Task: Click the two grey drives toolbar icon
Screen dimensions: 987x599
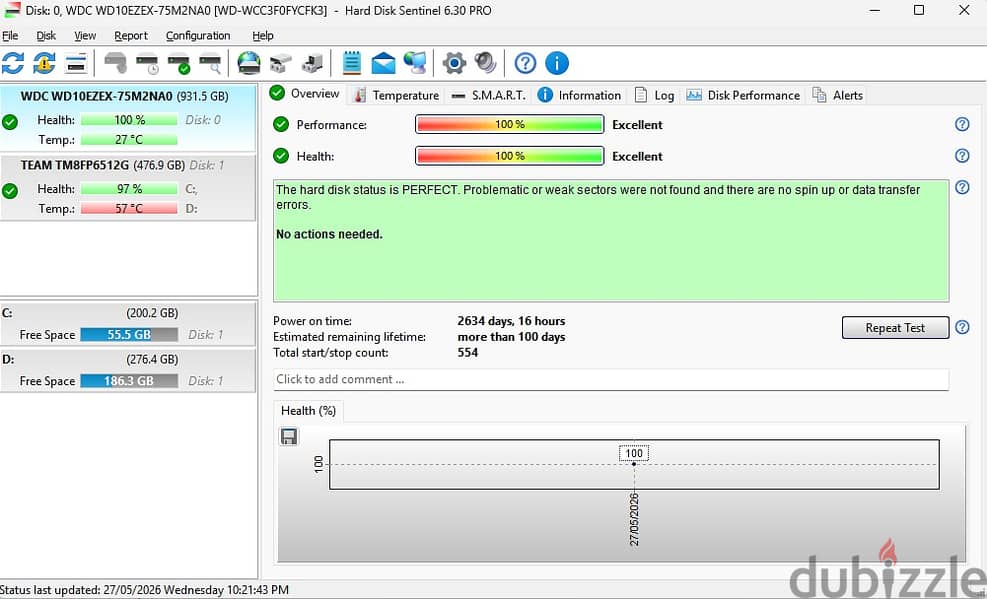Action: (281, 63)
